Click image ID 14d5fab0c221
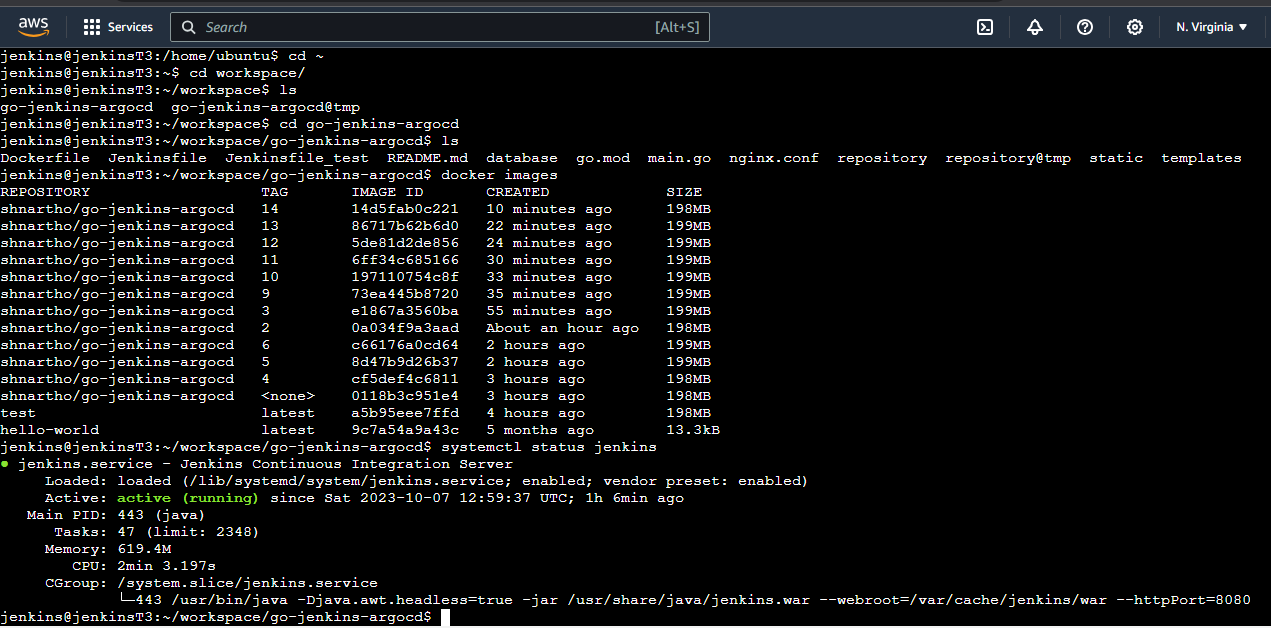The height and width of the screenshot is (628, 1271). click(405, 209)
